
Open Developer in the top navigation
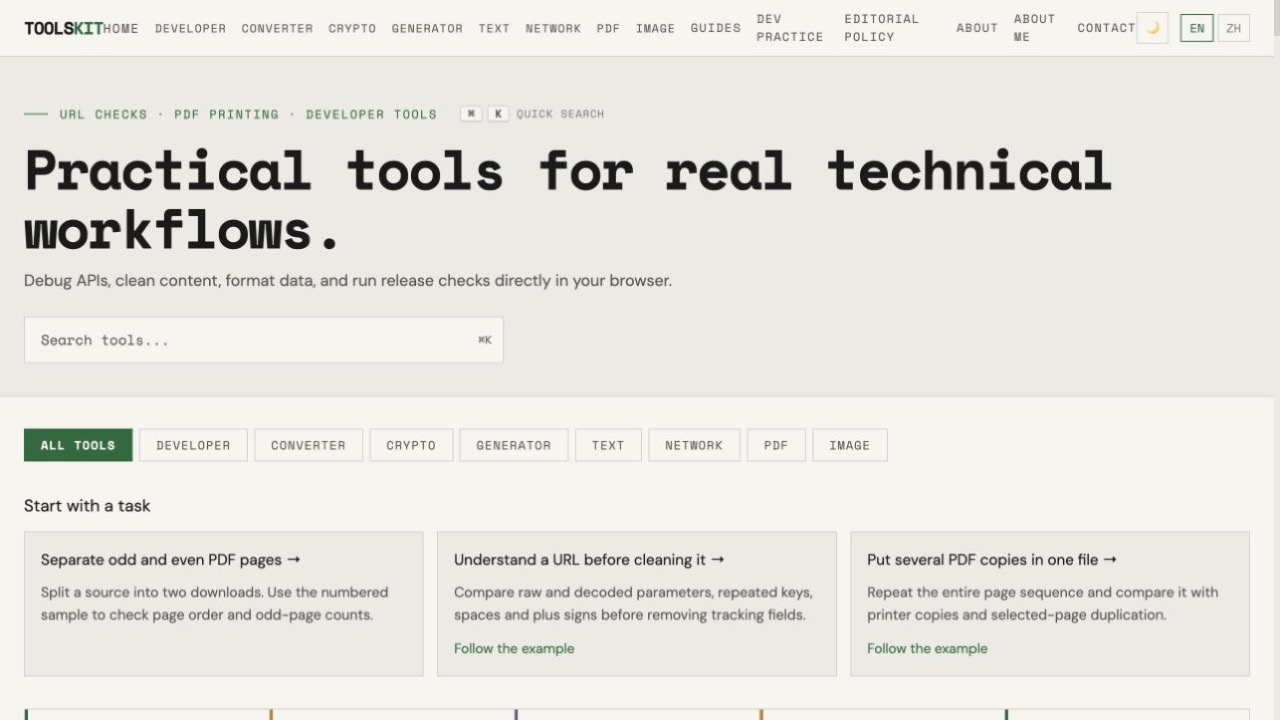click(190, 28)
